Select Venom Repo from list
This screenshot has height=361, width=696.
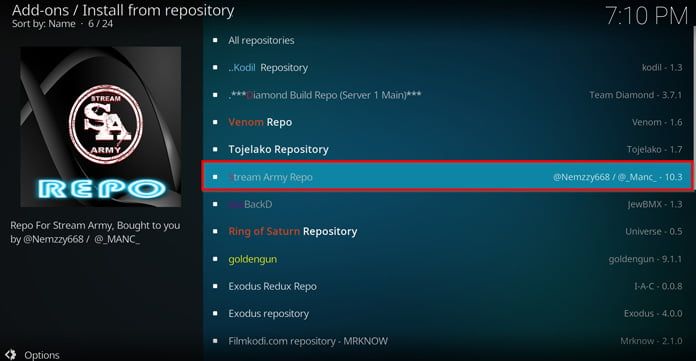[x=447, y=122]
